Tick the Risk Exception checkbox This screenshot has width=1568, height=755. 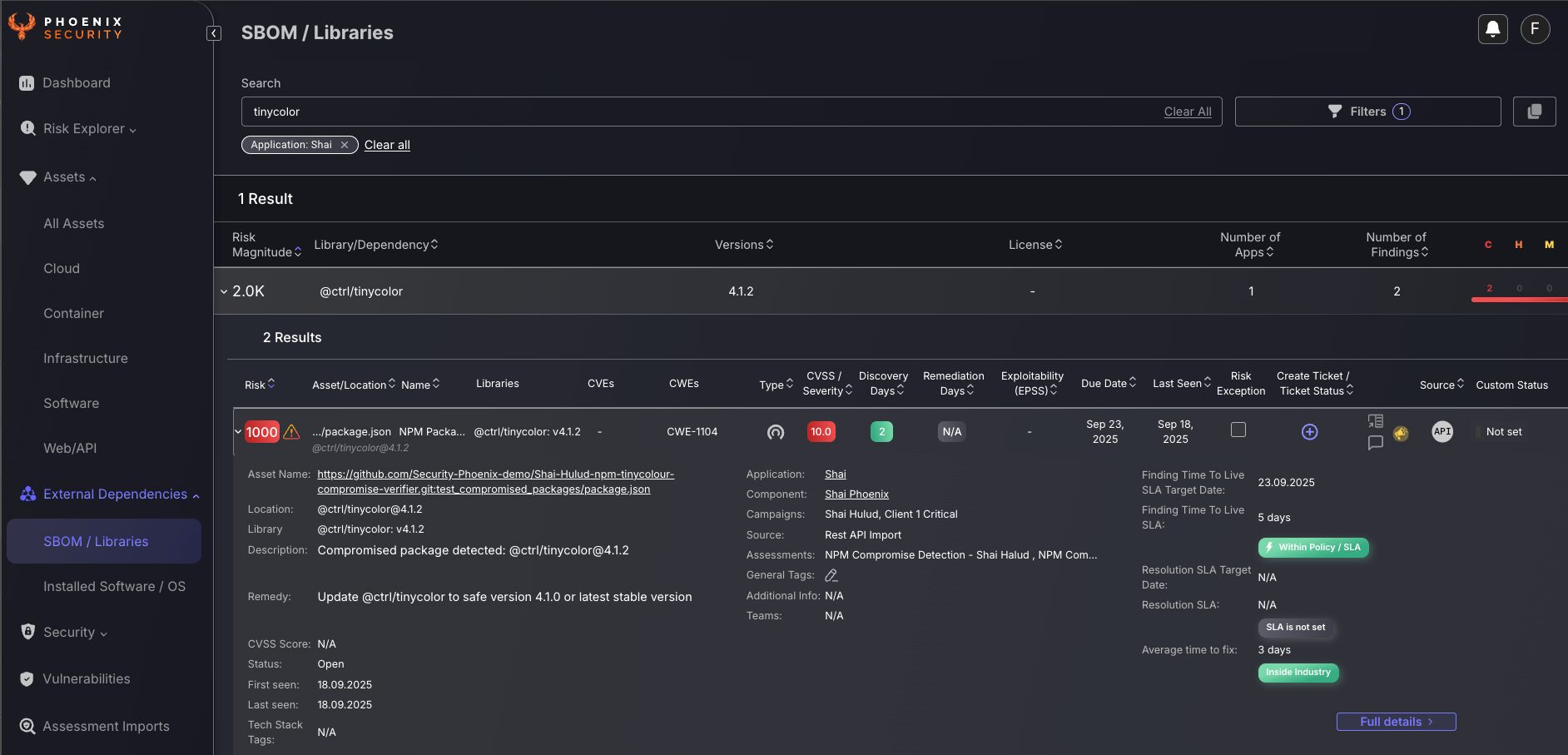[x=1238, y=430]
